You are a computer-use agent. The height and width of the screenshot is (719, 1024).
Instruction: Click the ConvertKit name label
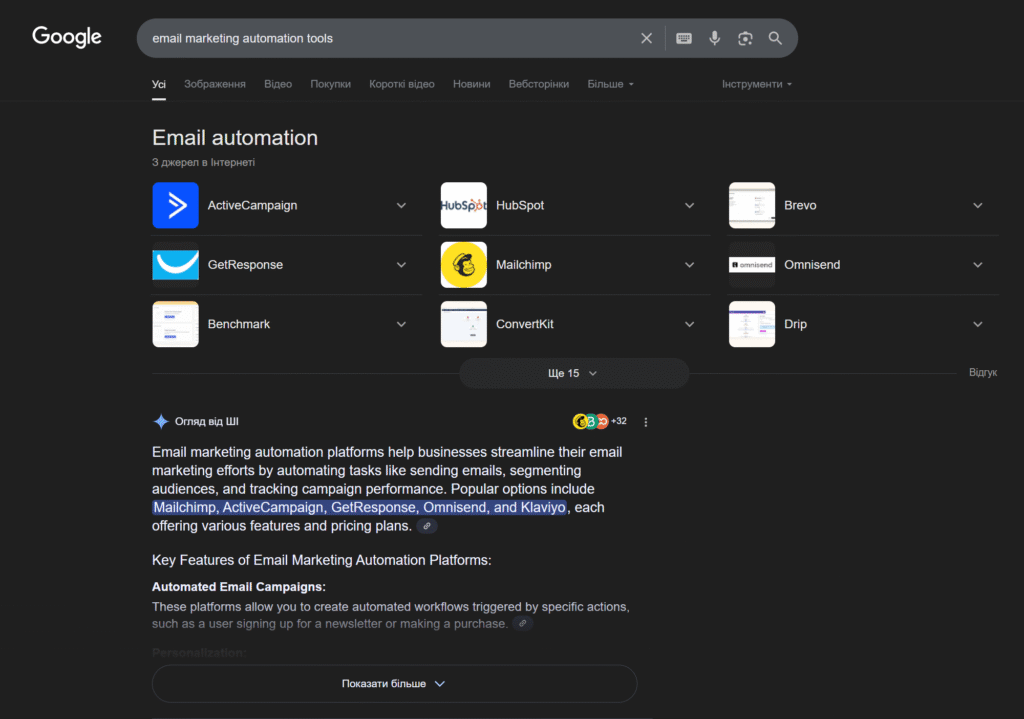(x=524, y=324)
